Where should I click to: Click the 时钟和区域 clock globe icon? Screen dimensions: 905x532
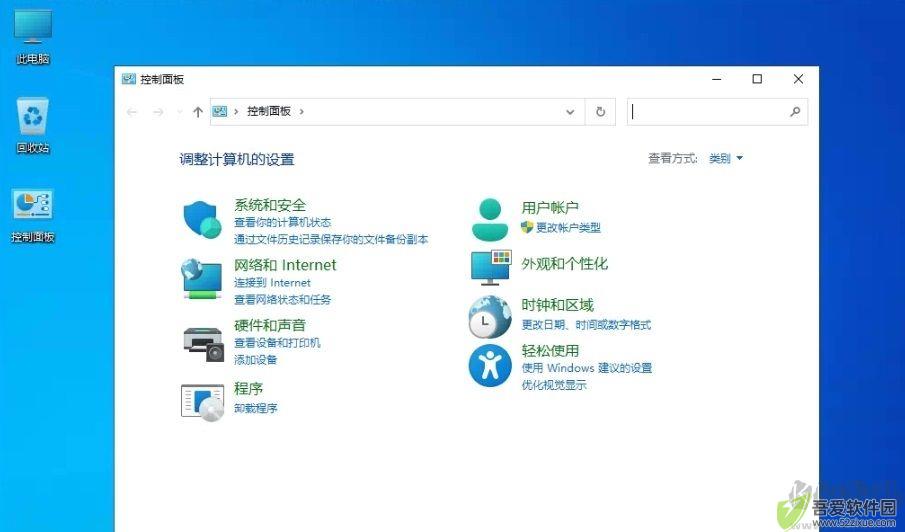[490, 317]
